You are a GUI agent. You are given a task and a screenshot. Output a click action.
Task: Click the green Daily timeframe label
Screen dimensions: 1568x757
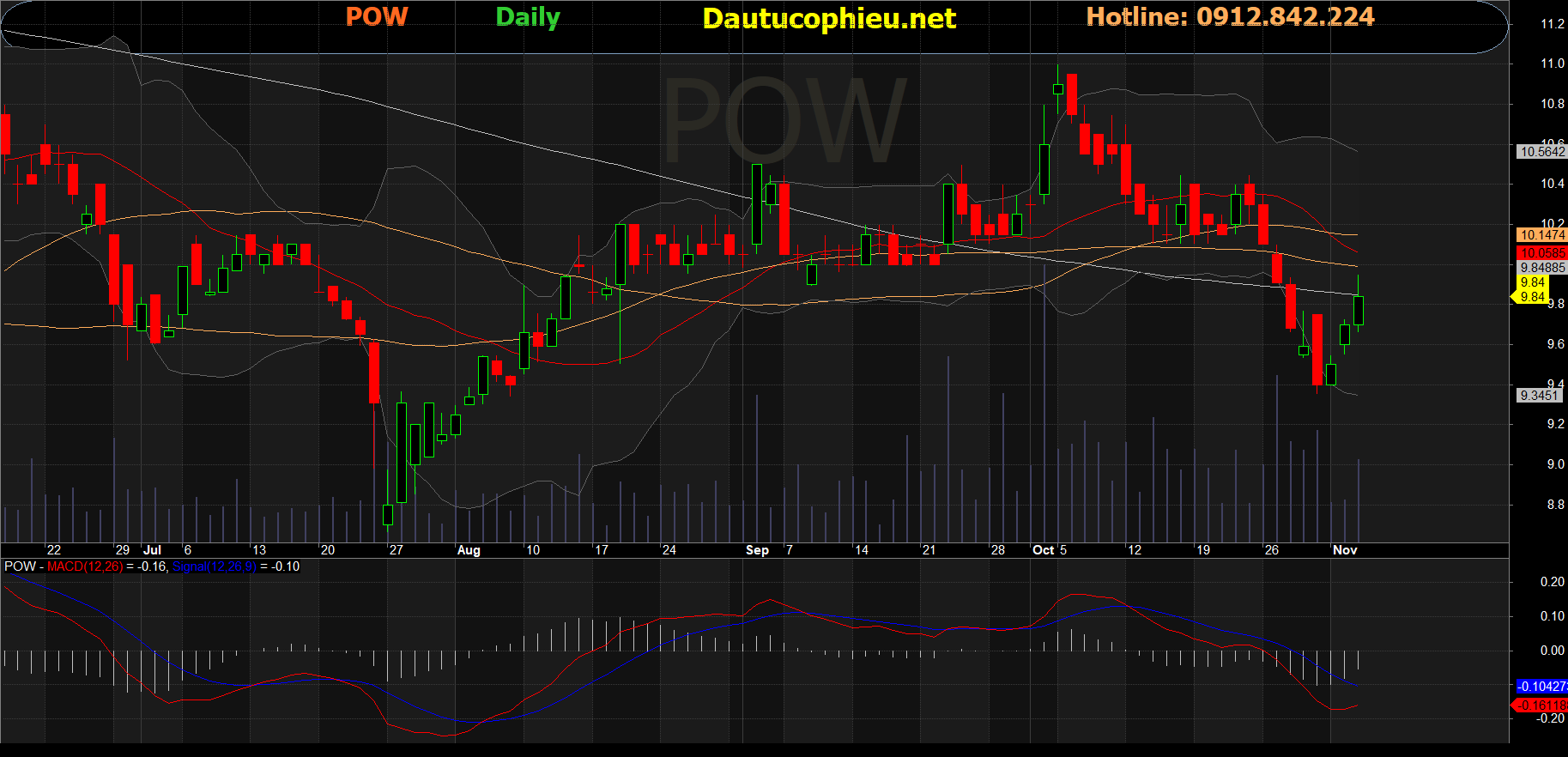(528, 17)
